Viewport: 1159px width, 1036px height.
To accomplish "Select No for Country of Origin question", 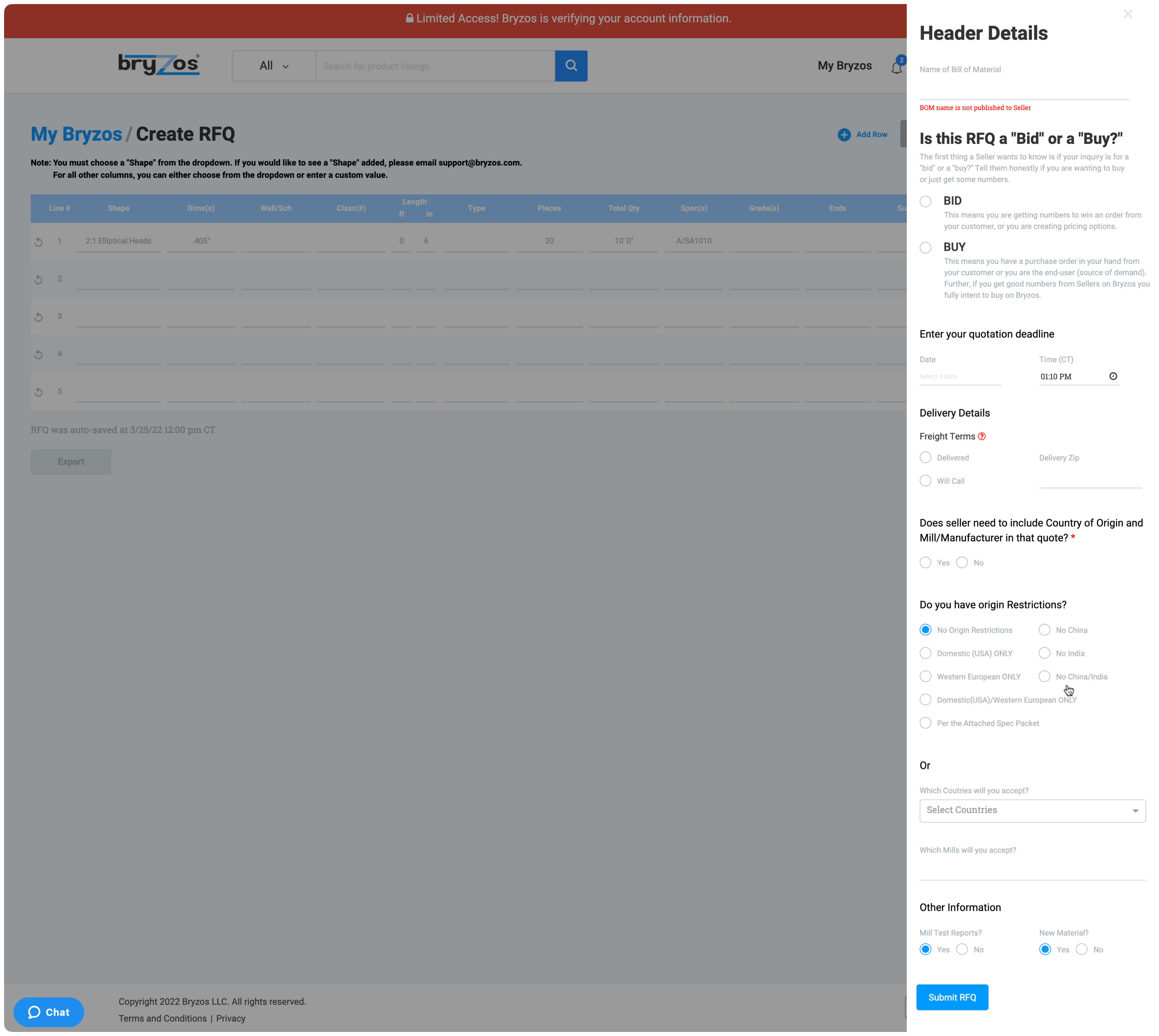I will [x=962, y=563].
